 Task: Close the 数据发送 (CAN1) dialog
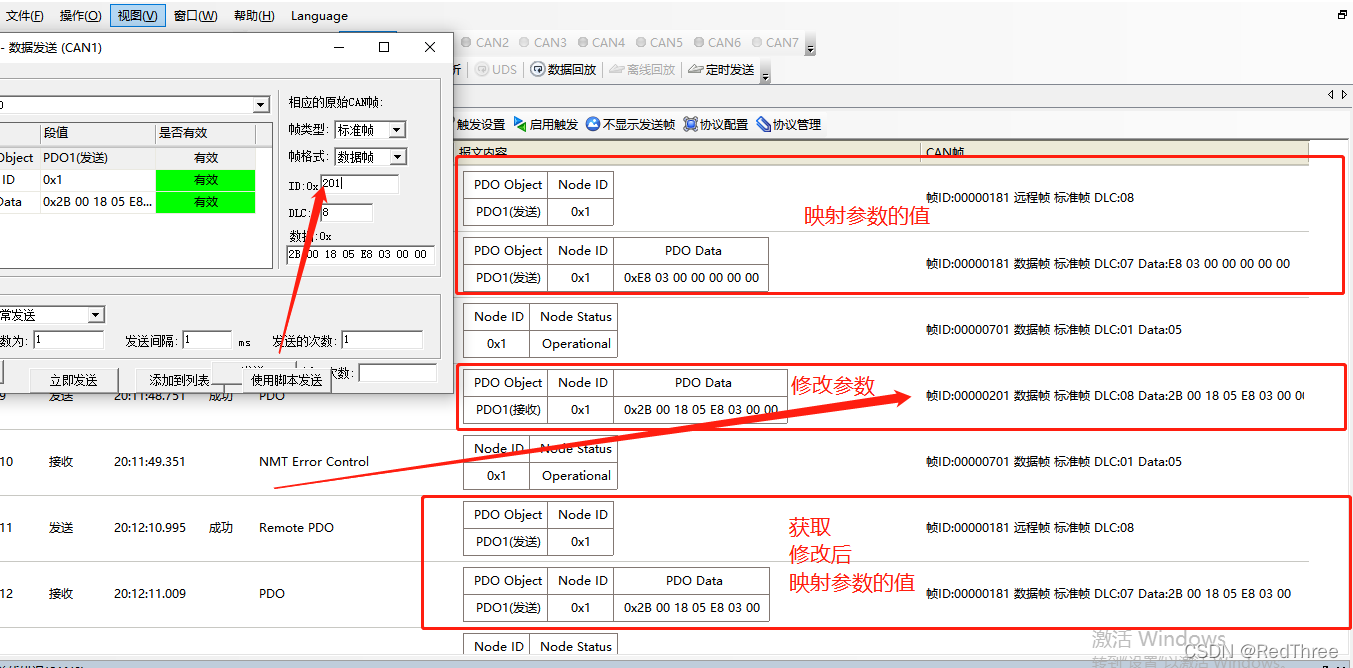(430, 47)
